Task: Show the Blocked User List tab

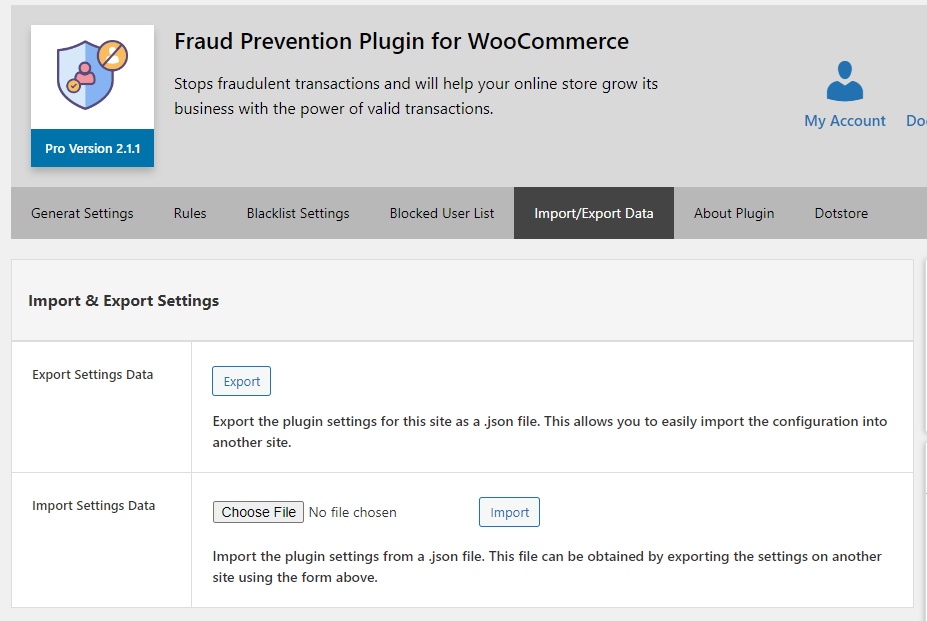Action: 442,213
